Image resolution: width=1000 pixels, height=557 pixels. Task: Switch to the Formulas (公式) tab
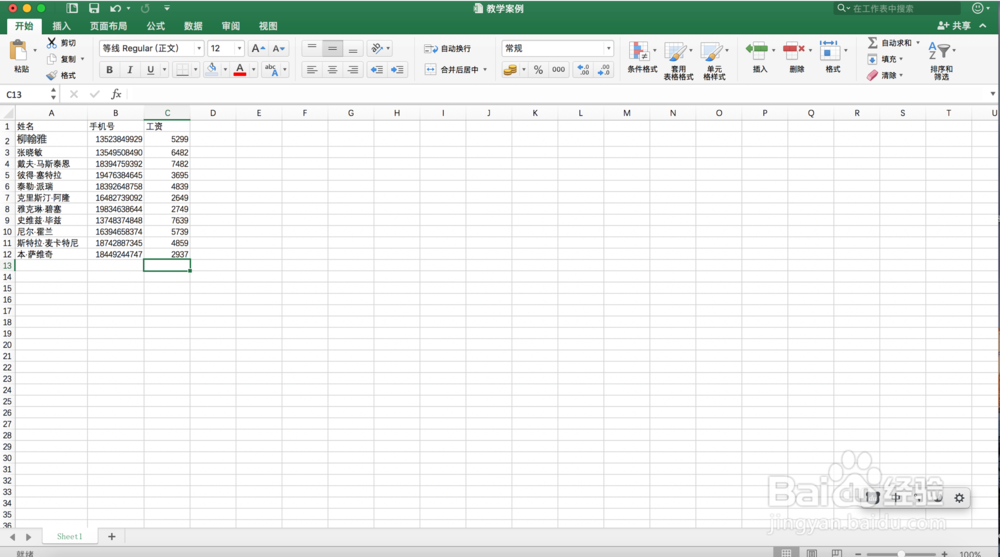[156, 26]
